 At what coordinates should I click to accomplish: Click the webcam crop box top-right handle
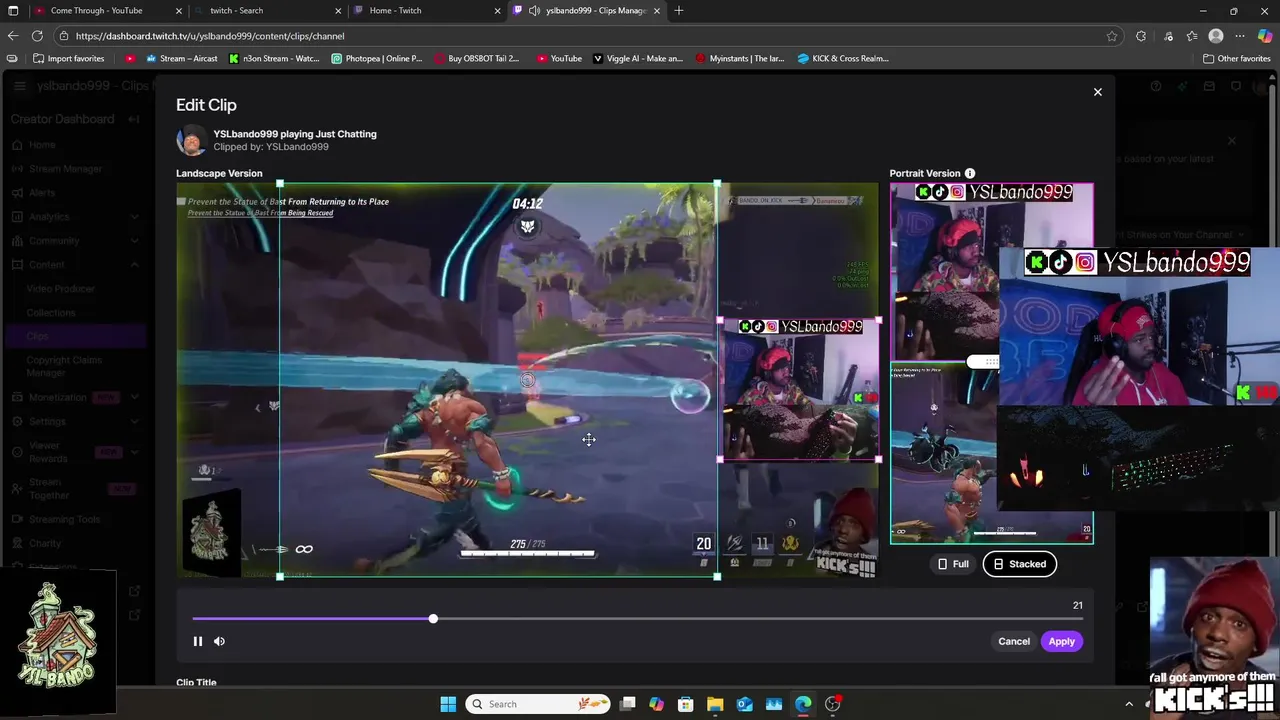coord(878,321)
